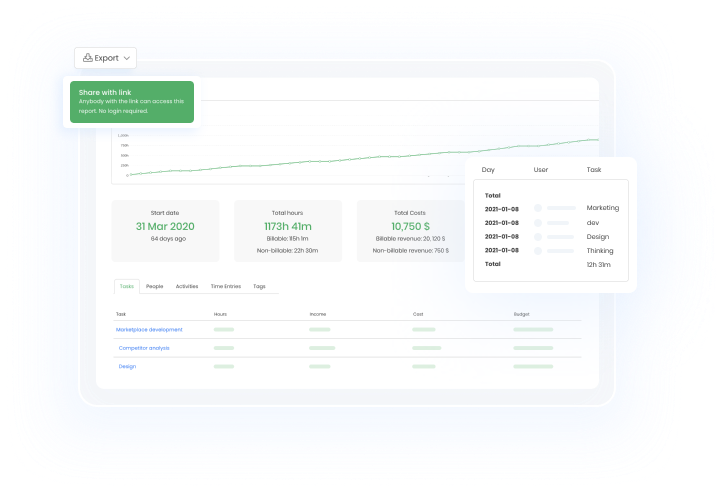Select the dev row task
This screenshot has width=727, height=492.
[593, 223]
